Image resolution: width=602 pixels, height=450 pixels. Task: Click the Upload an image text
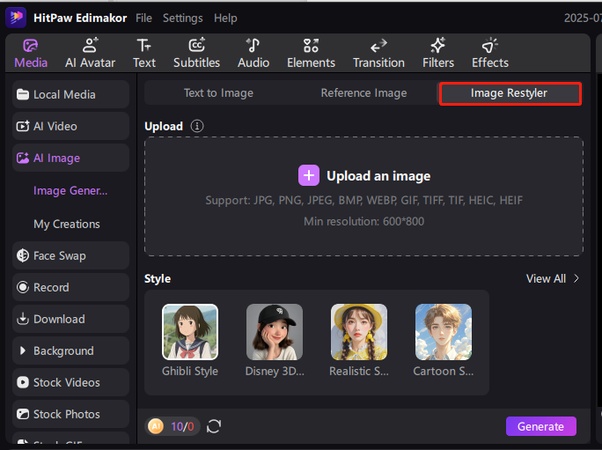tap(379, 176)
